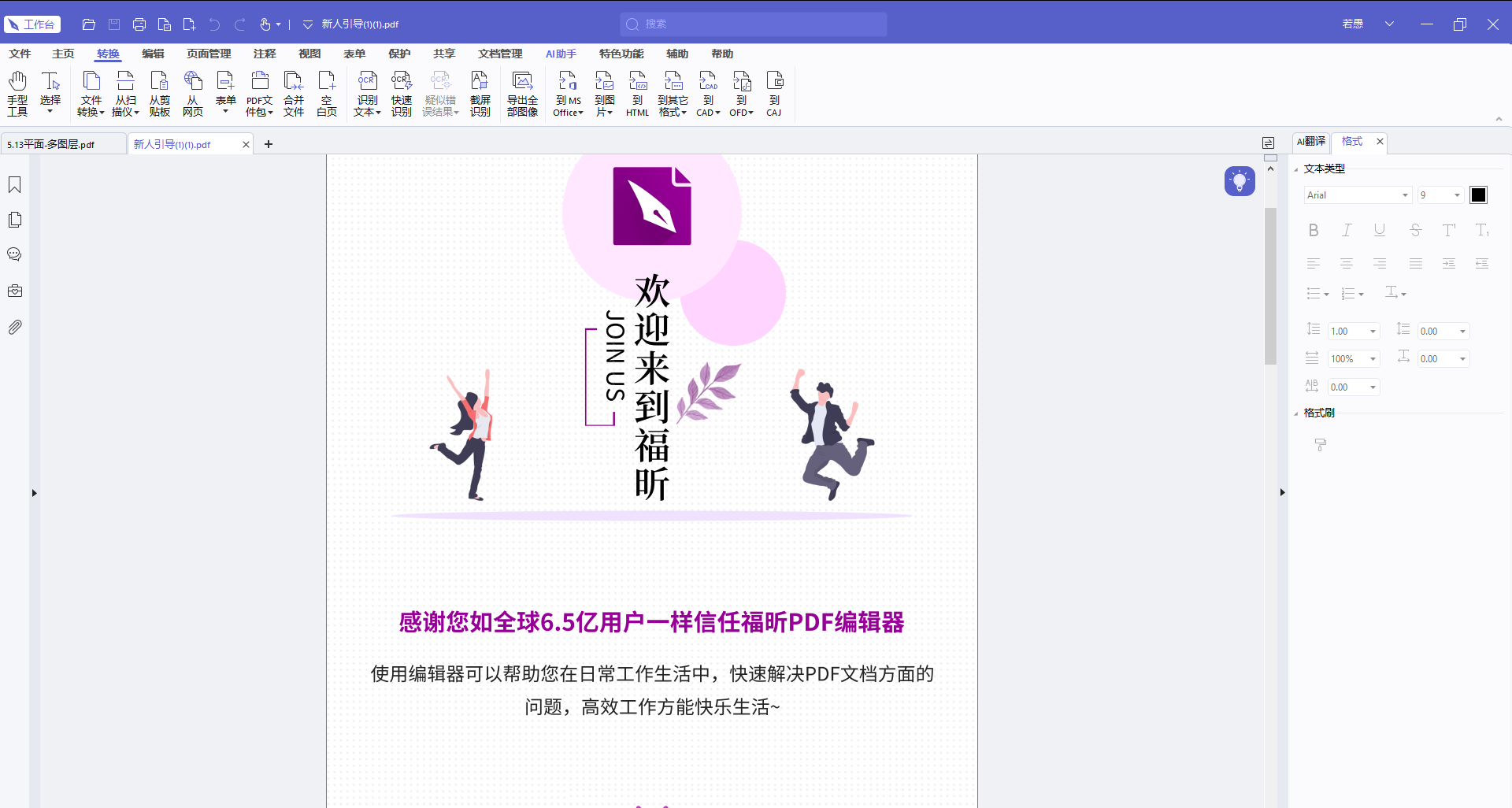Create PDF from web page (从网页)

tap(193, 94)
